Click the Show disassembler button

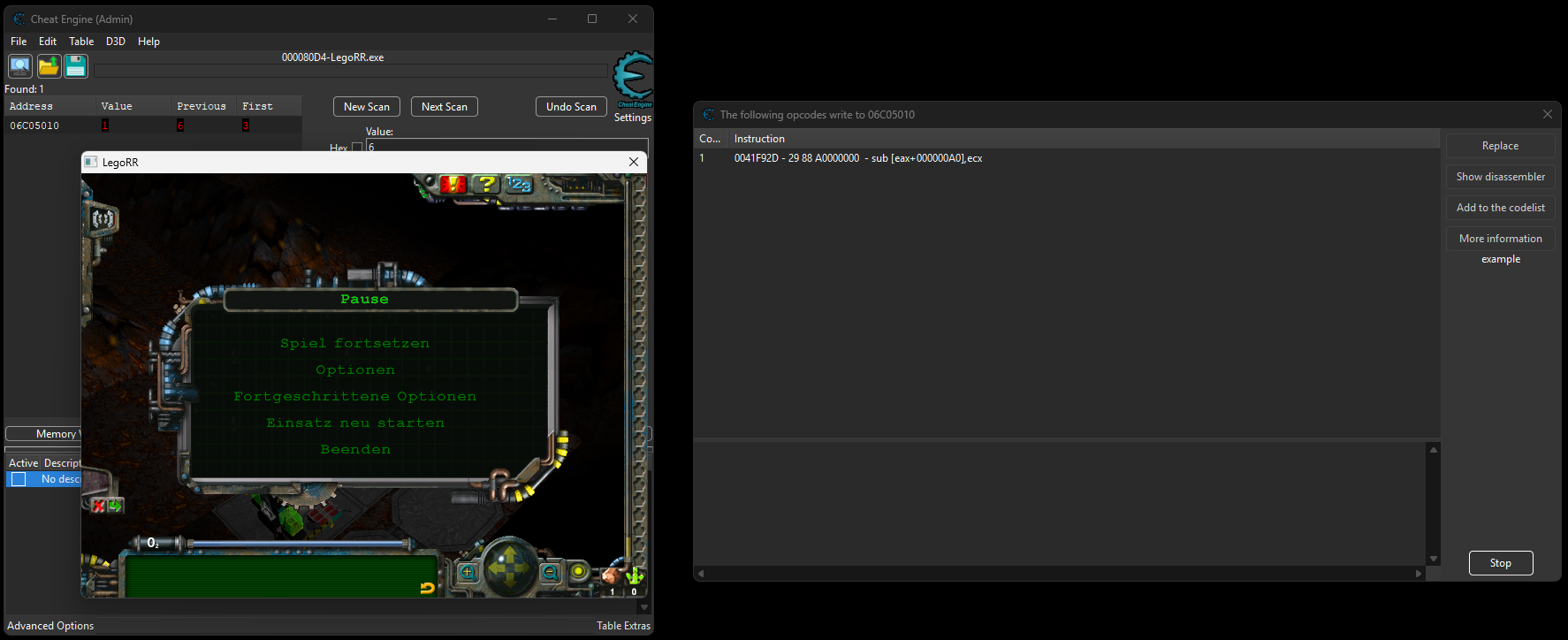click(x=1501, y=177)
